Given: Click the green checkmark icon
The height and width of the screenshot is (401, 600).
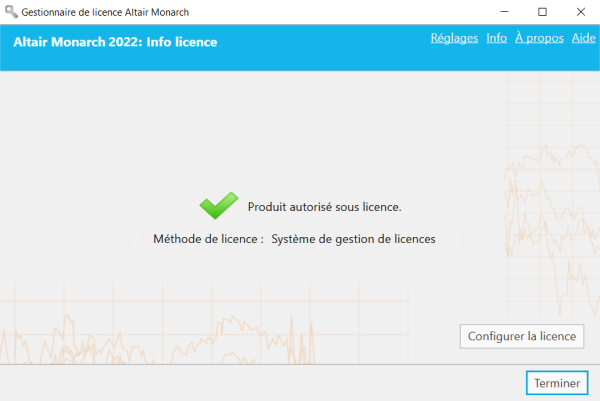Looking at the screenshot, I should 218,205.
